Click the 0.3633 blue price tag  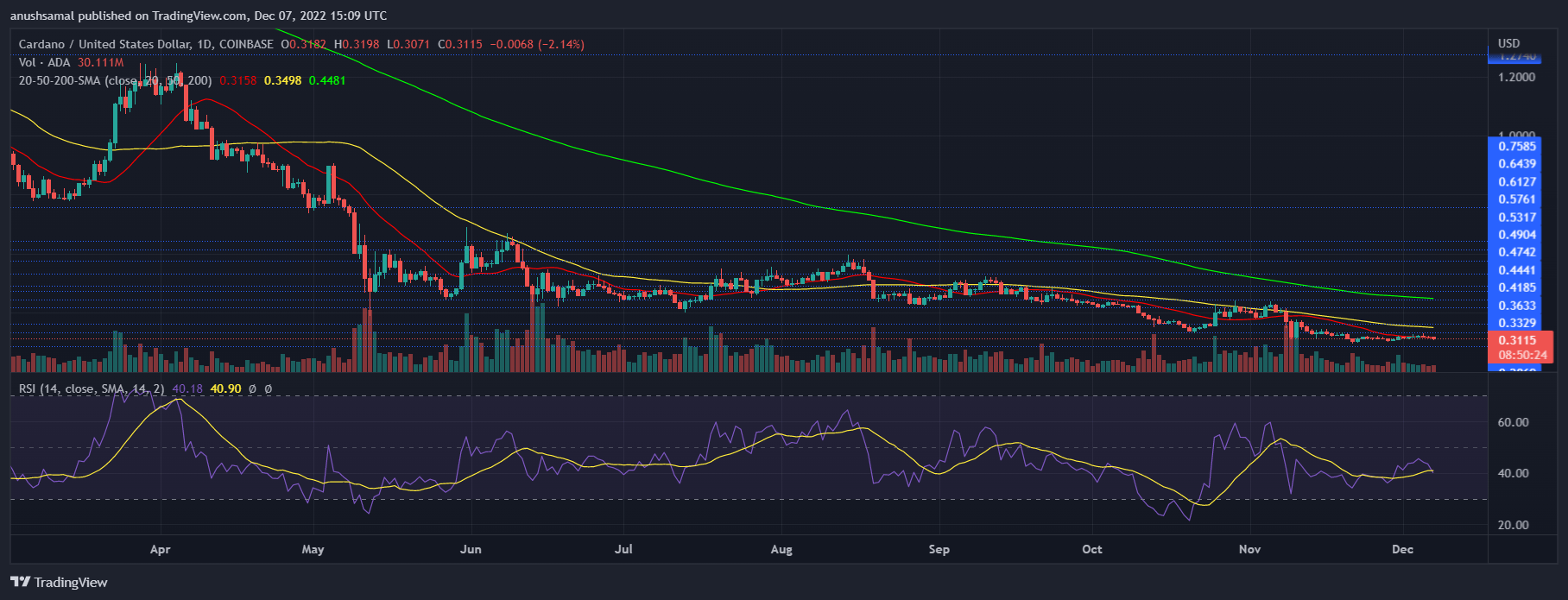pos(1516,306)
